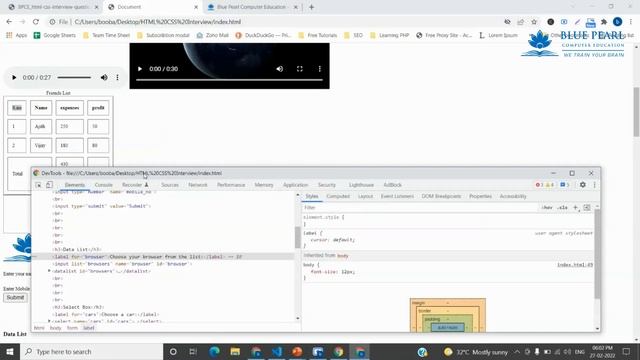Screen dimensions: 640x360
Task: Open the Security panel
Action: coord(327,185)
